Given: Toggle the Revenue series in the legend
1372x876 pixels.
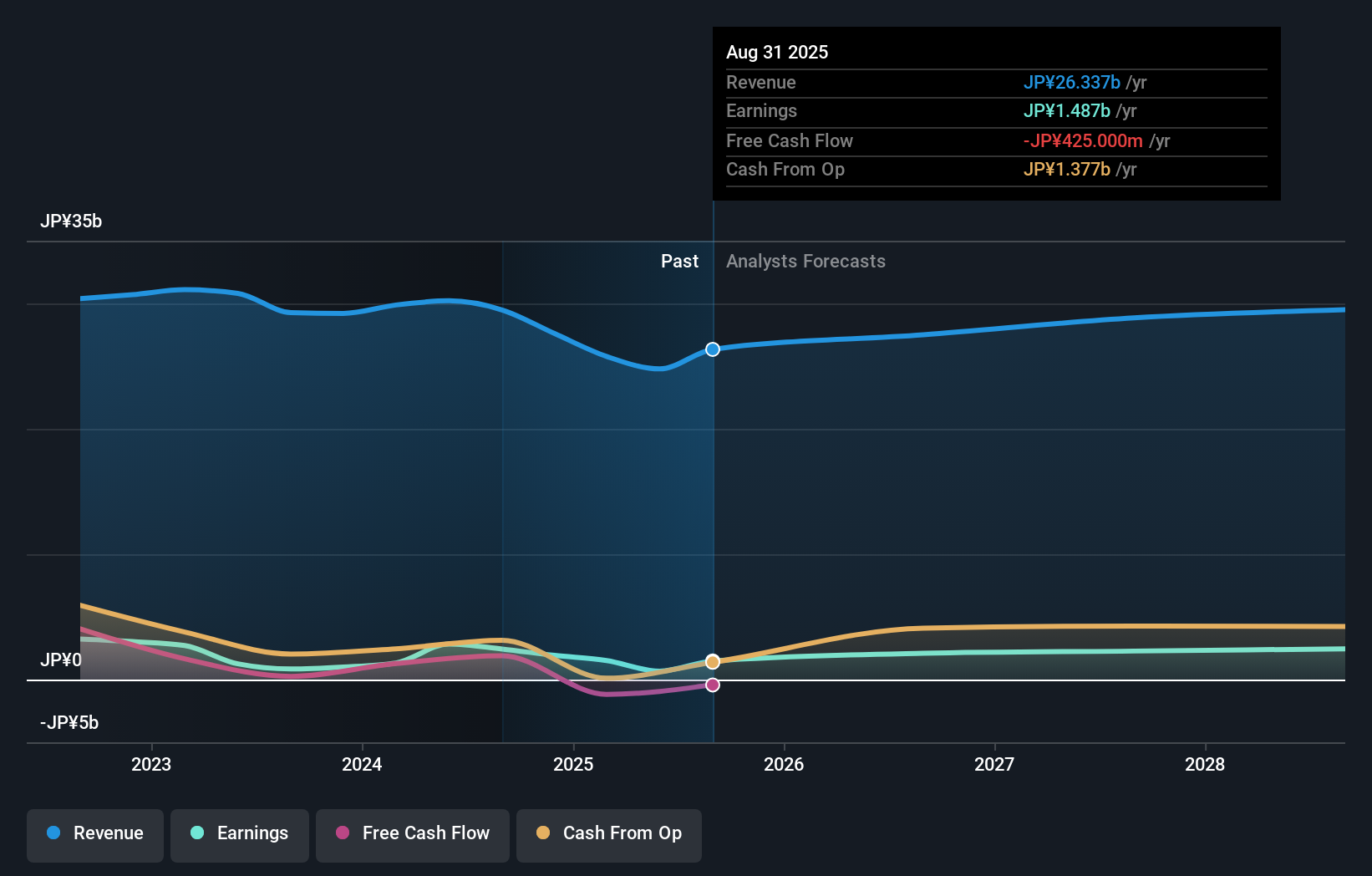Looking at the screenshot, I should tap(94, 833).
